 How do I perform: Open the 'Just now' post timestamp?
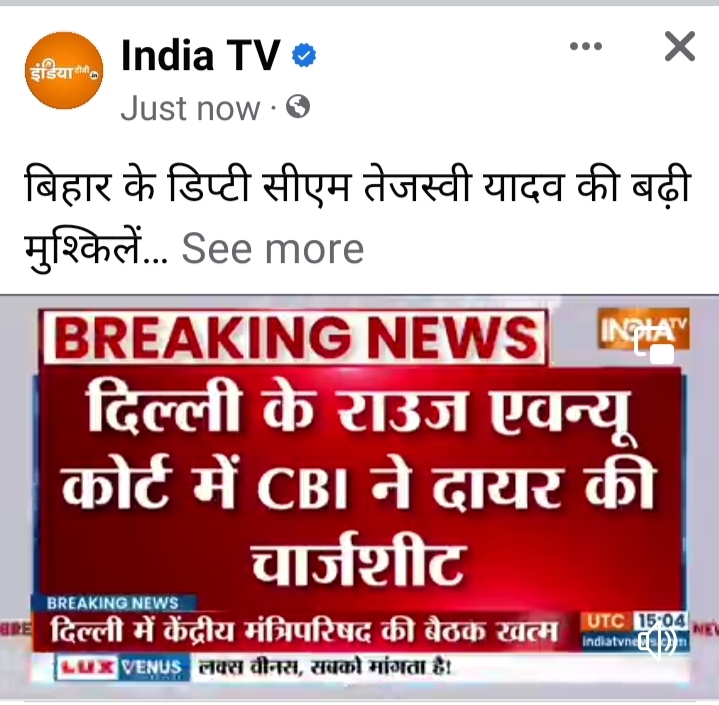pos(190,109)
